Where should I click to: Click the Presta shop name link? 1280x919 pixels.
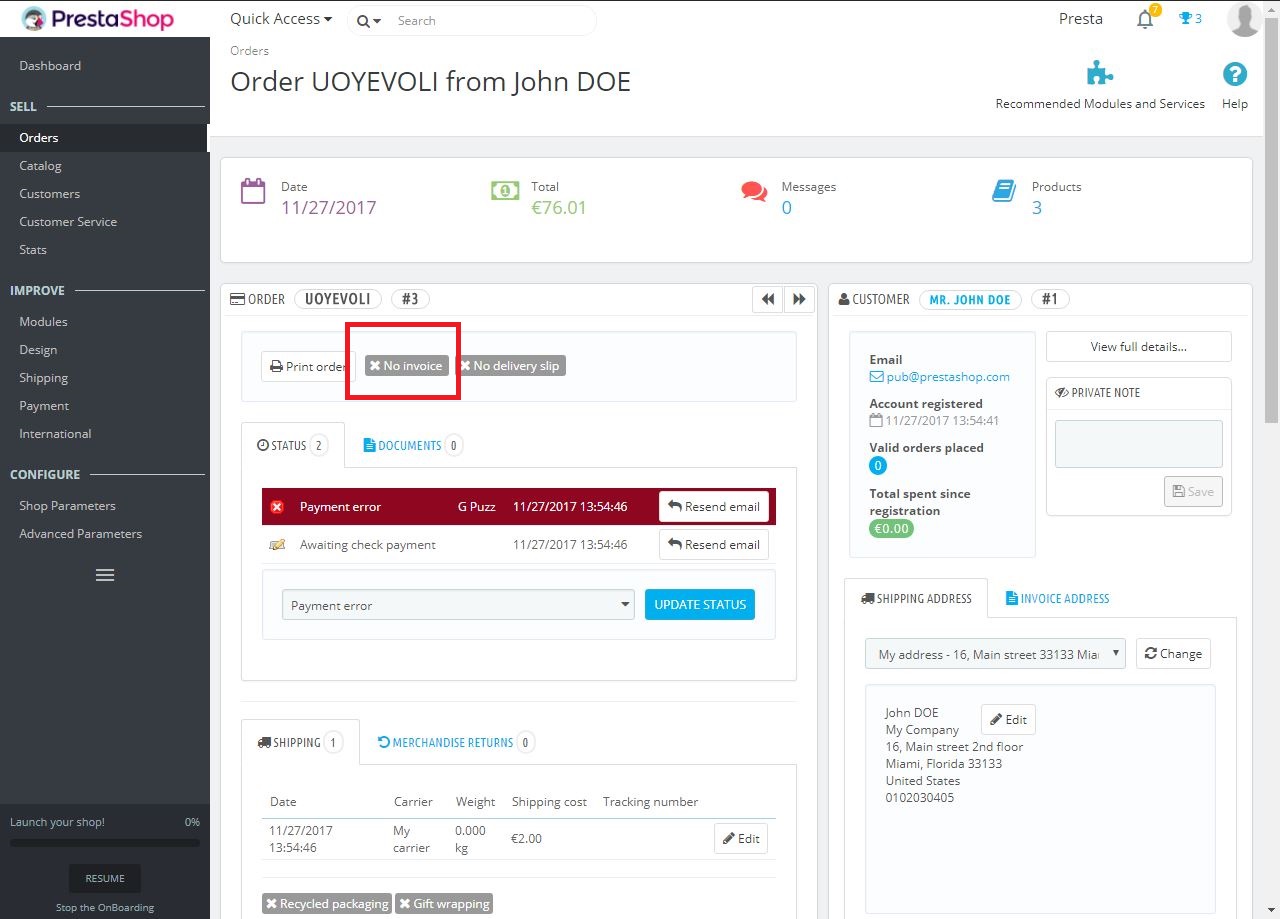[1081, 19]
